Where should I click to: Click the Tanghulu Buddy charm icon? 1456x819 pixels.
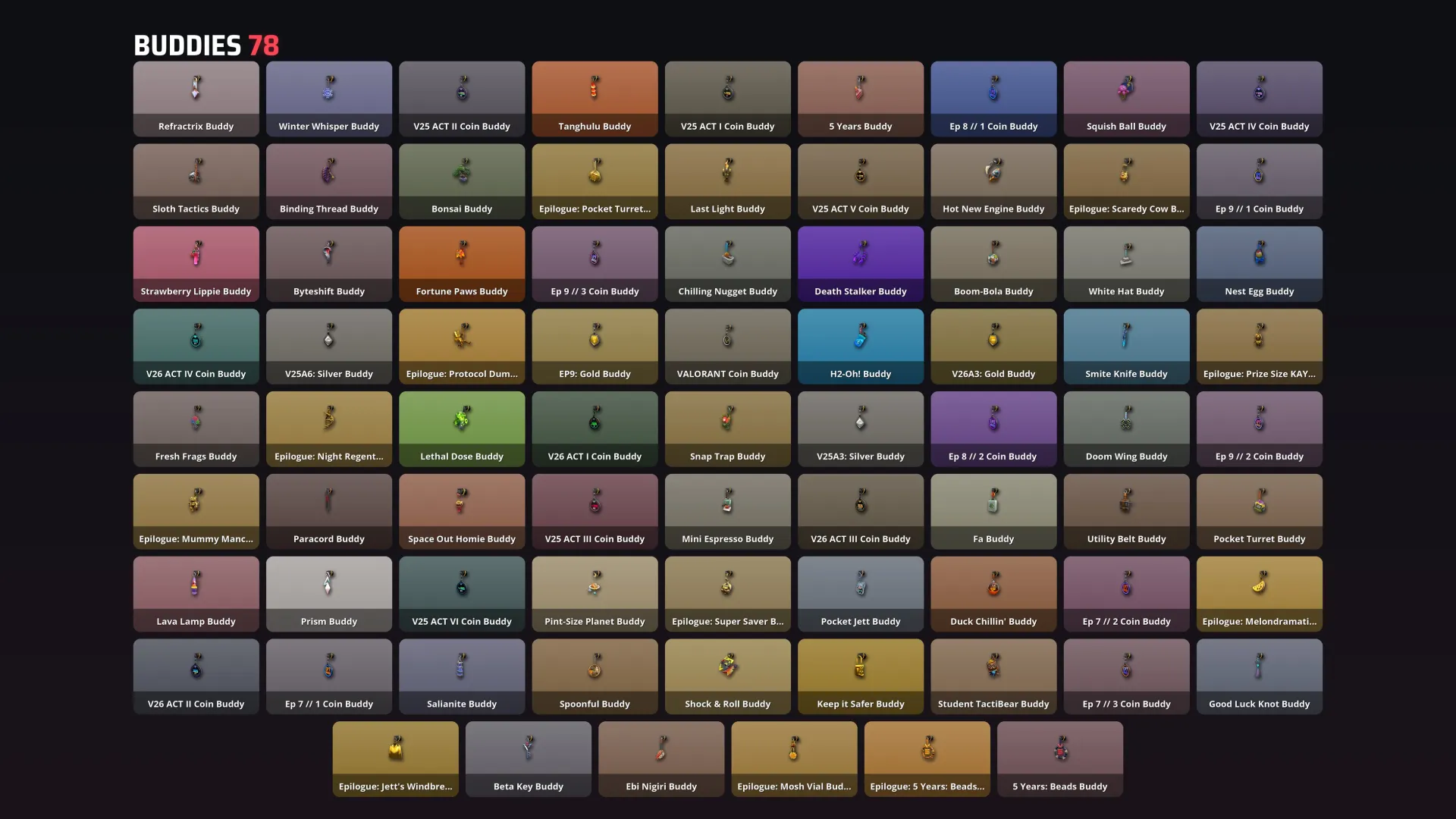595,88
